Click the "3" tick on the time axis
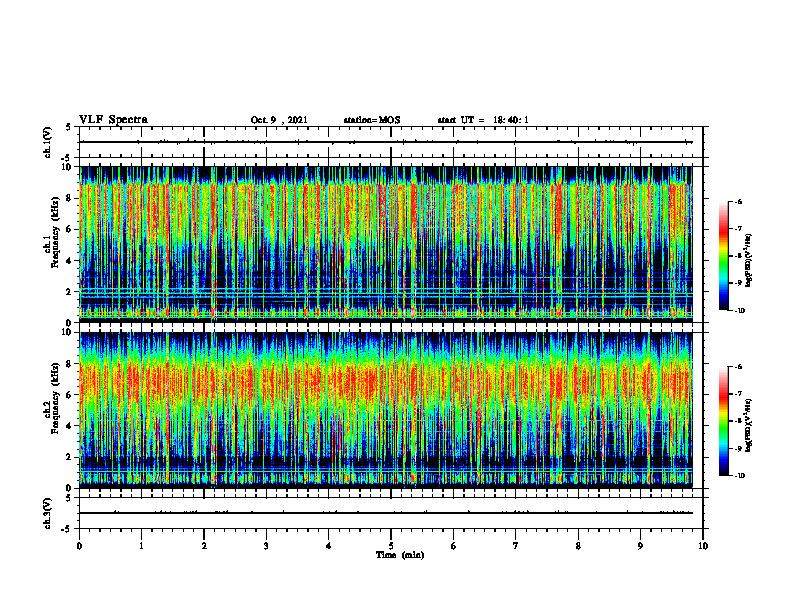 266,546
